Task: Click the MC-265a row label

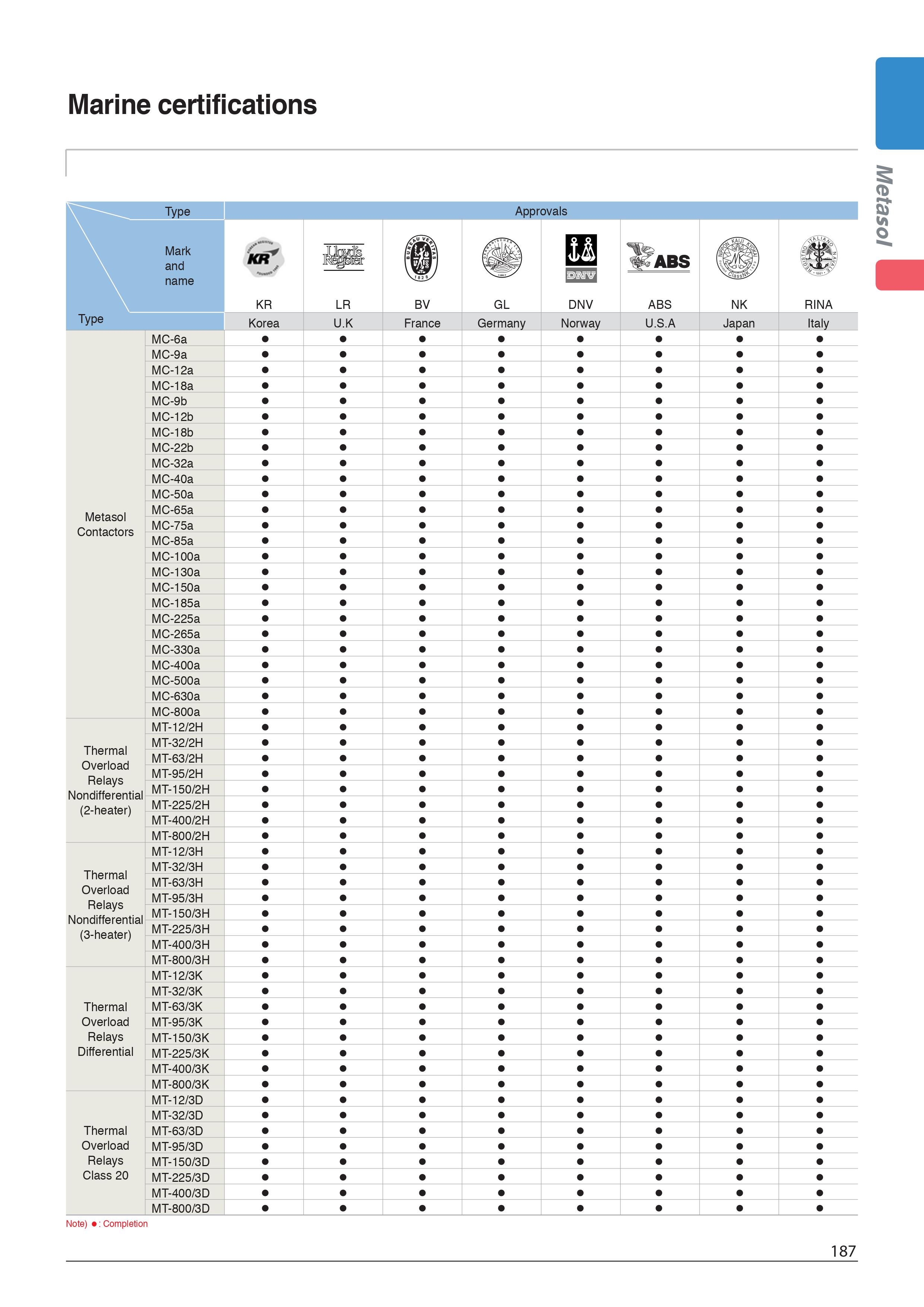Action: click(176, 634)
